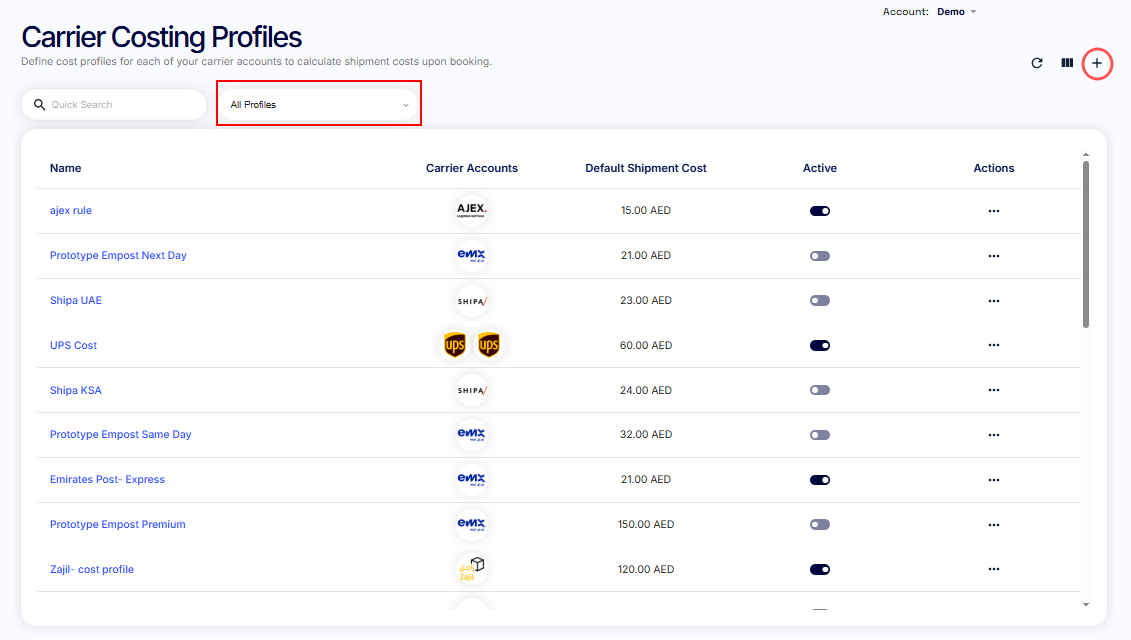This screenshot has height=640, width=1131.
Task: Click the plus icon to add profile
Action: (1097, 63)
